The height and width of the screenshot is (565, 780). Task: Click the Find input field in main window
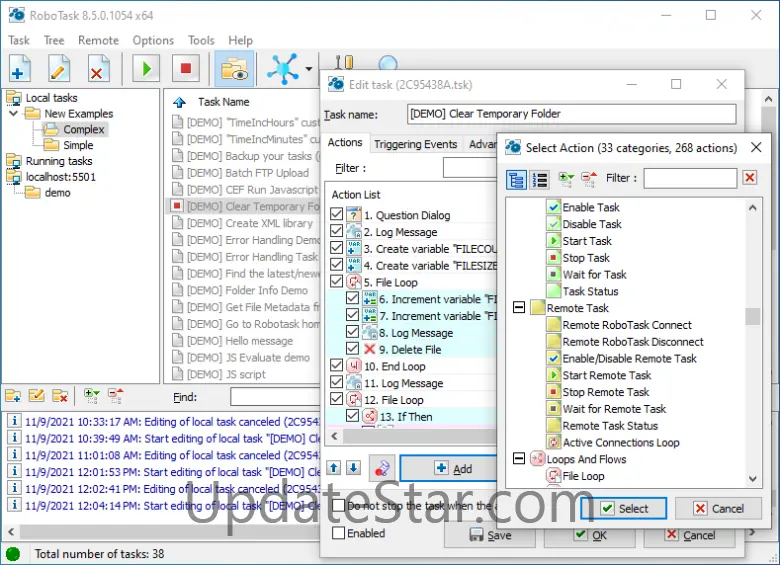275,397
